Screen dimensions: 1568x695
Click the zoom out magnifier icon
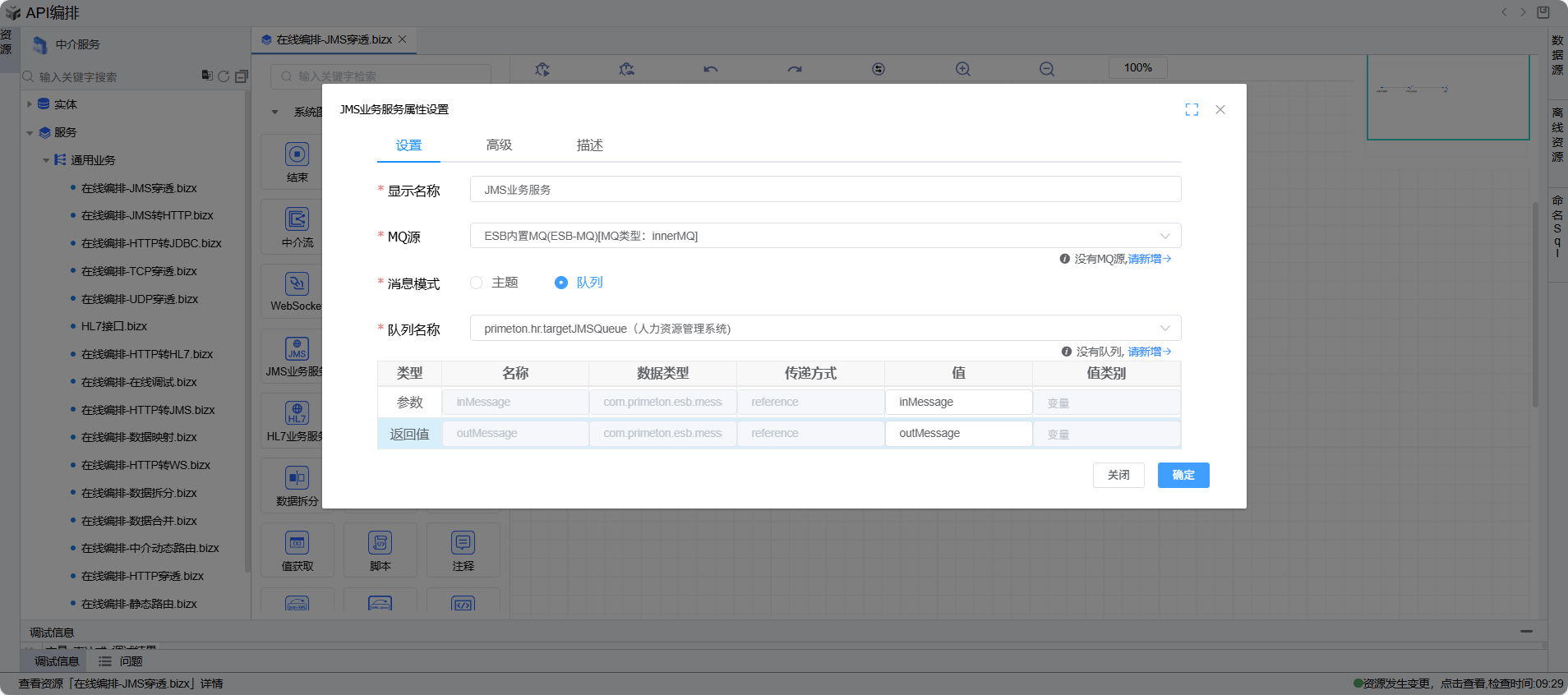pyautogui.click(x=1046, y=69)
